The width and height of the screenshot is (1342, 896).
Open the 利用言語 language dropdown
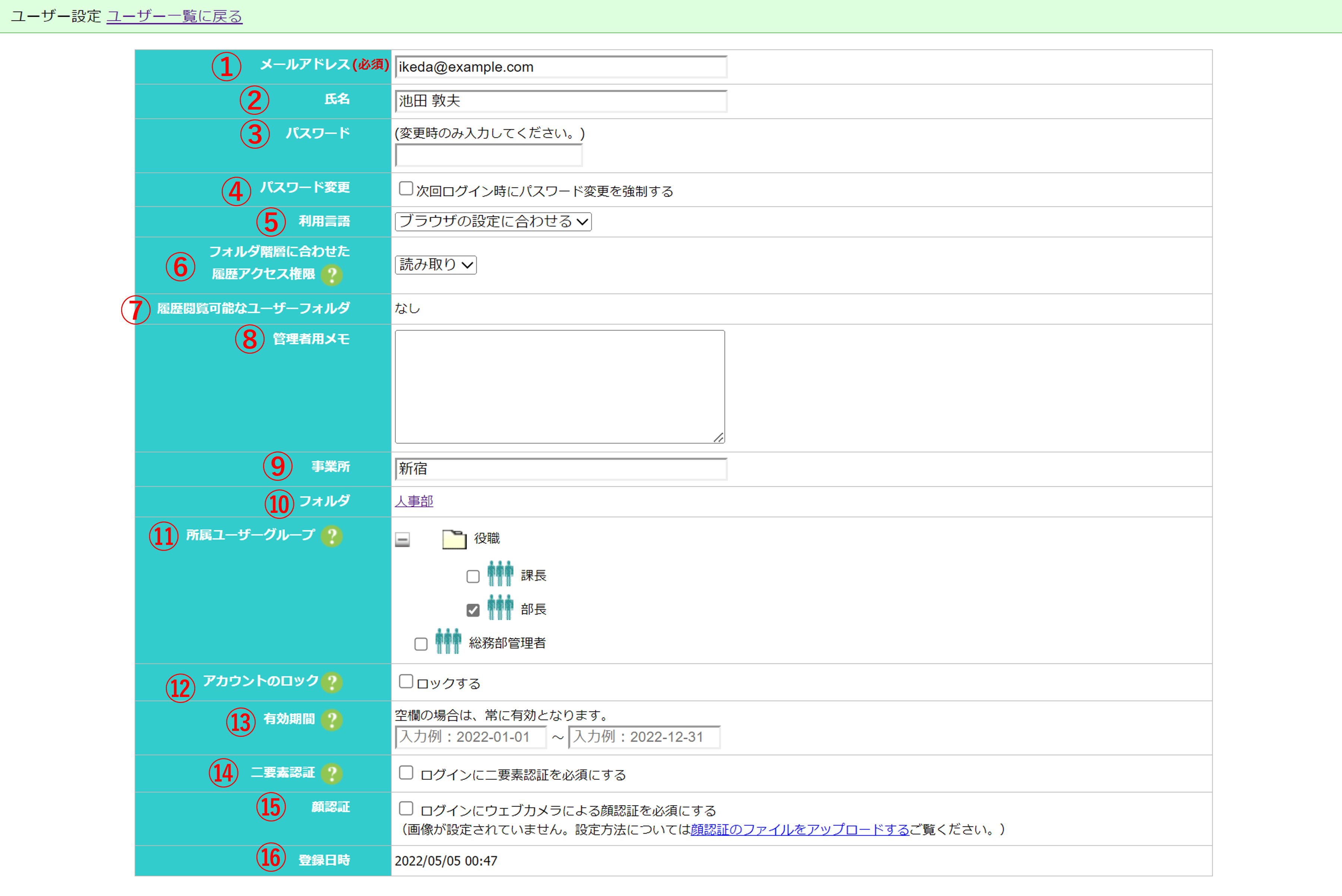point(493,222)
